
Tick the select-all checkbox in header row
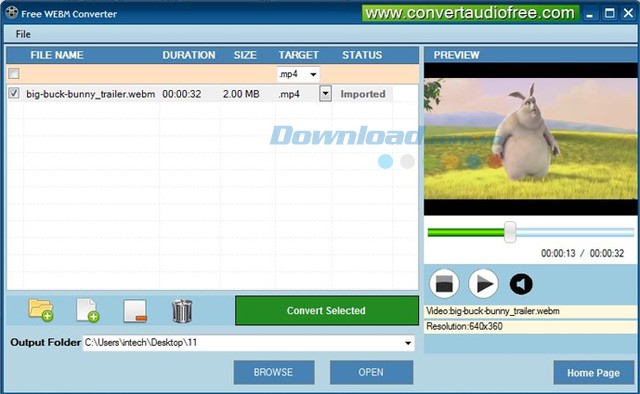tap(14, 73)
